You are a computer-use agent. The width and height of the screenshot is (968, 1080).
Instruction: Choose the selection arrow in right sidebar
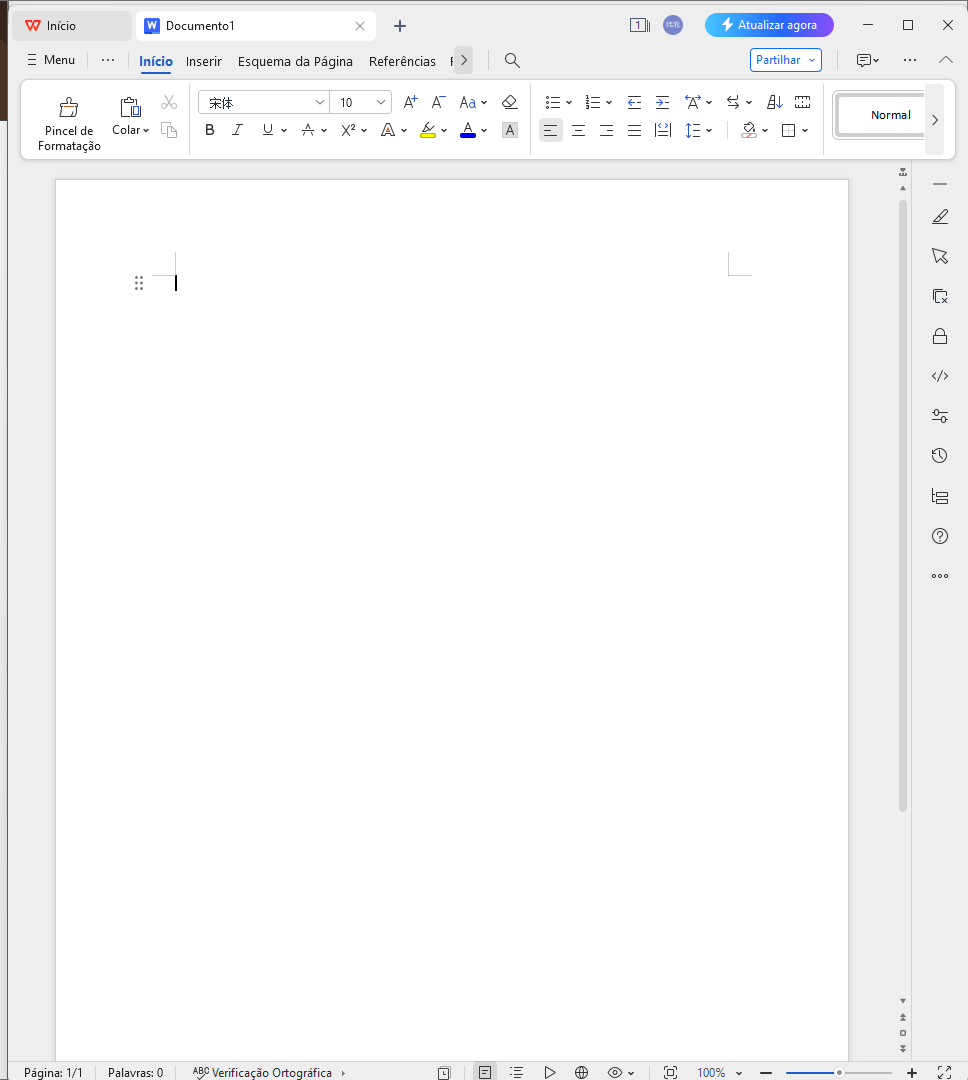pyautogui.click(x=940, y=256)
